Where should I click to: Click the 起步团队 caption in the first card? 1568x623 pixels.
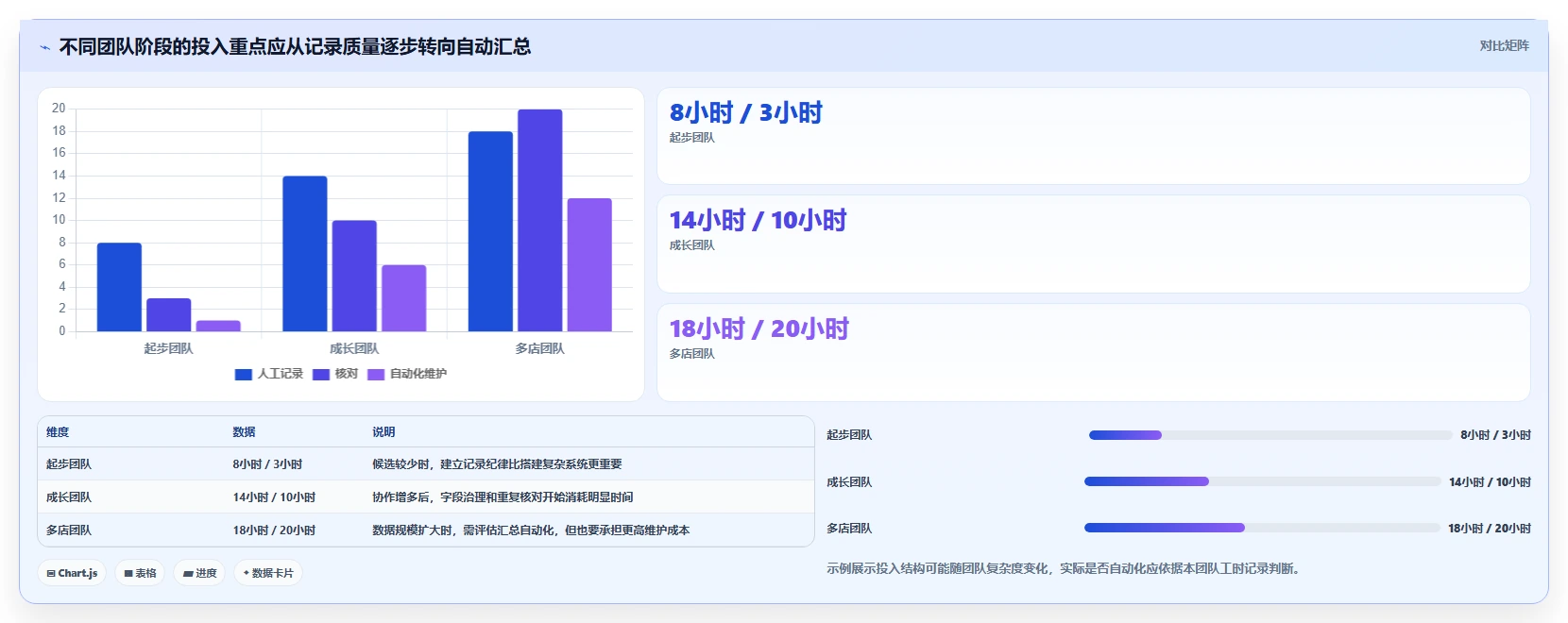[x=692, y=138]
